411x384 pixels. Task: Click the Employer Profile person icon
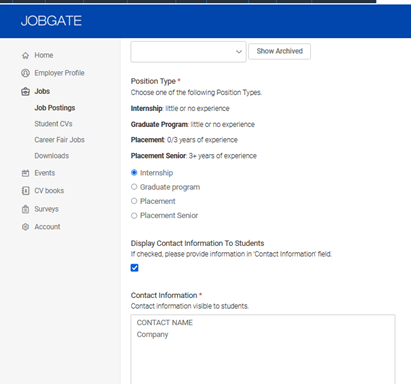25,73
